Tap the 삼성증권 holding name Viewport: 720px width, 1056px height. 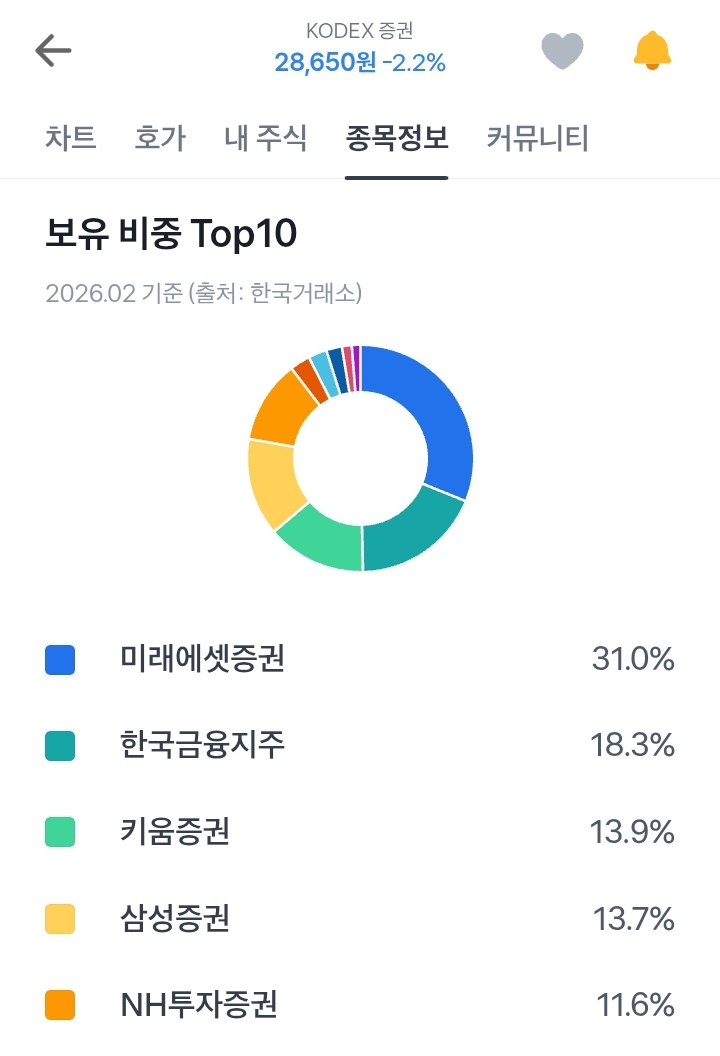(x=175, y=918)
